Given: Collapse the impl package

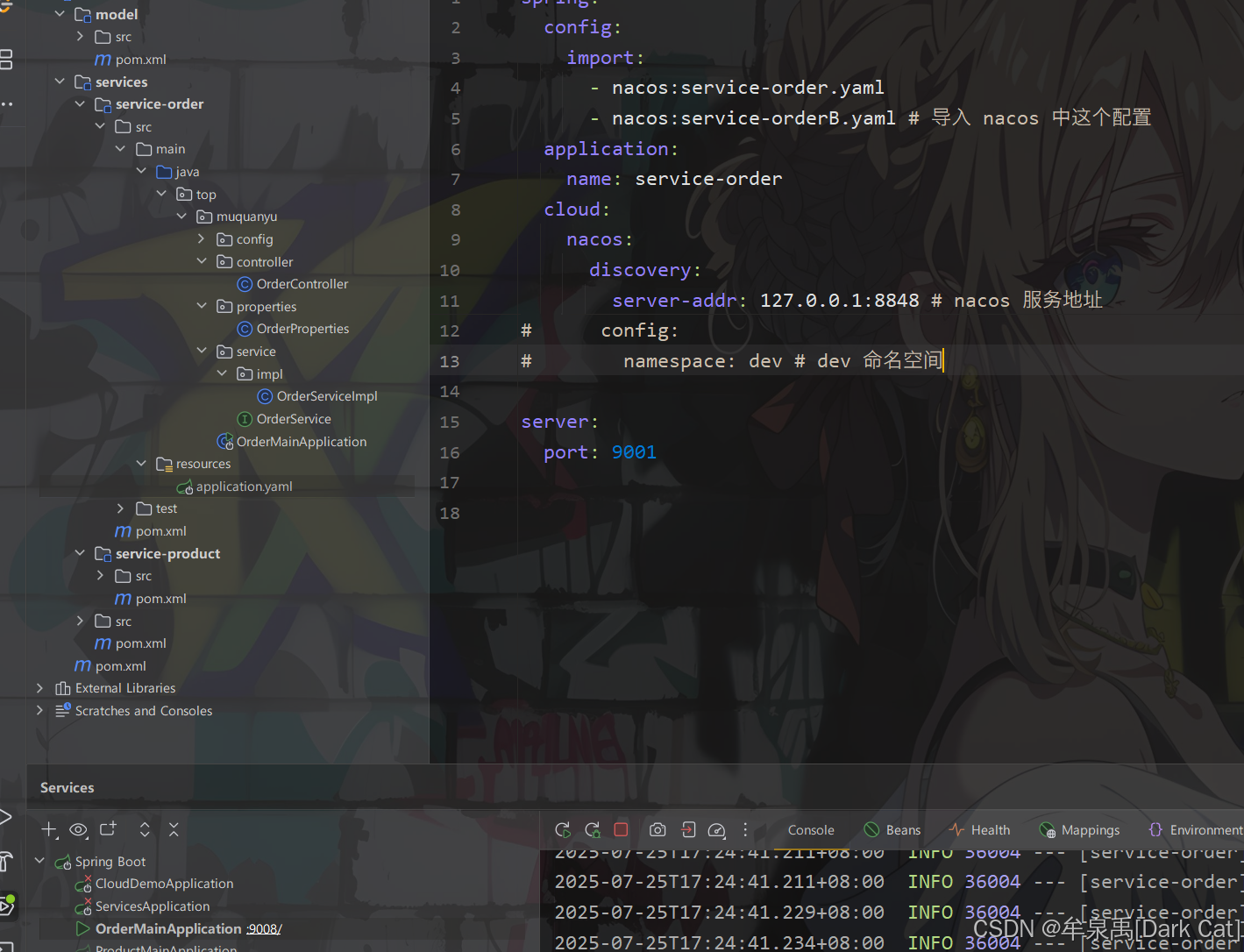Looking at the screenshot, I should 221,373.
